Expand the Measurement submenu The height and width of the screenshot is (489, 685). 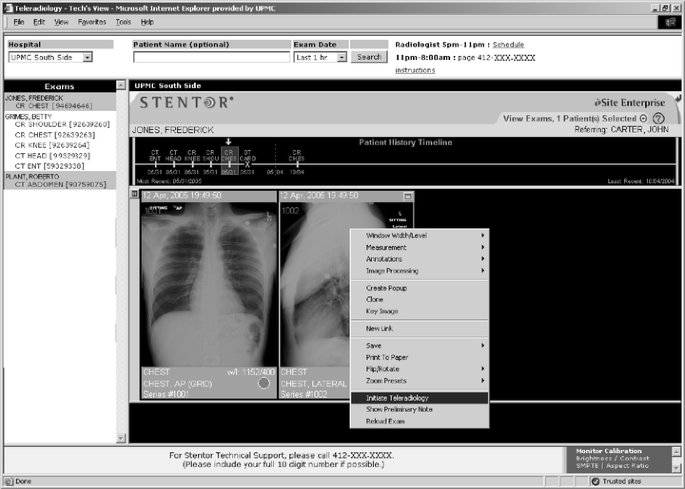click(420, 247)
